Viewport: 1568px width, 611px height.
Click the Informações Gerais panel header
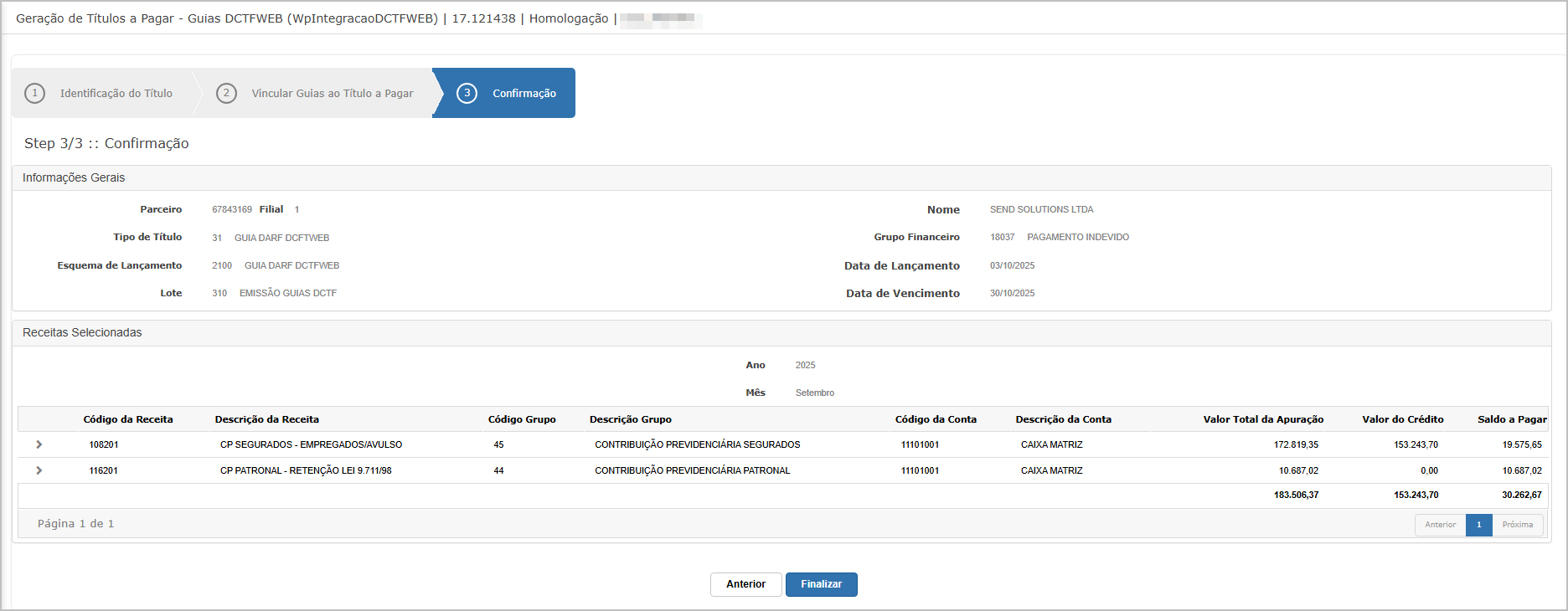click(74, 177)
